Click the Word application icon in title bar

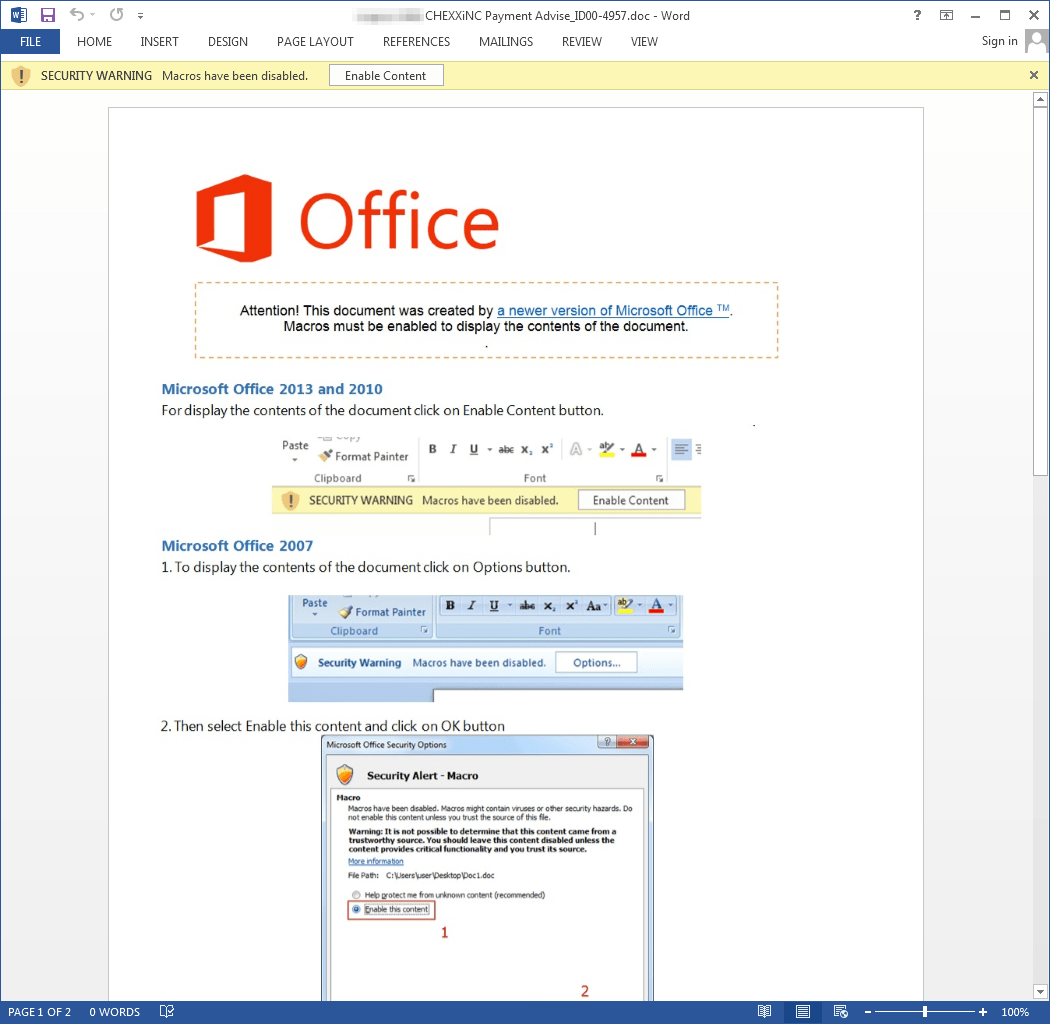19,15
